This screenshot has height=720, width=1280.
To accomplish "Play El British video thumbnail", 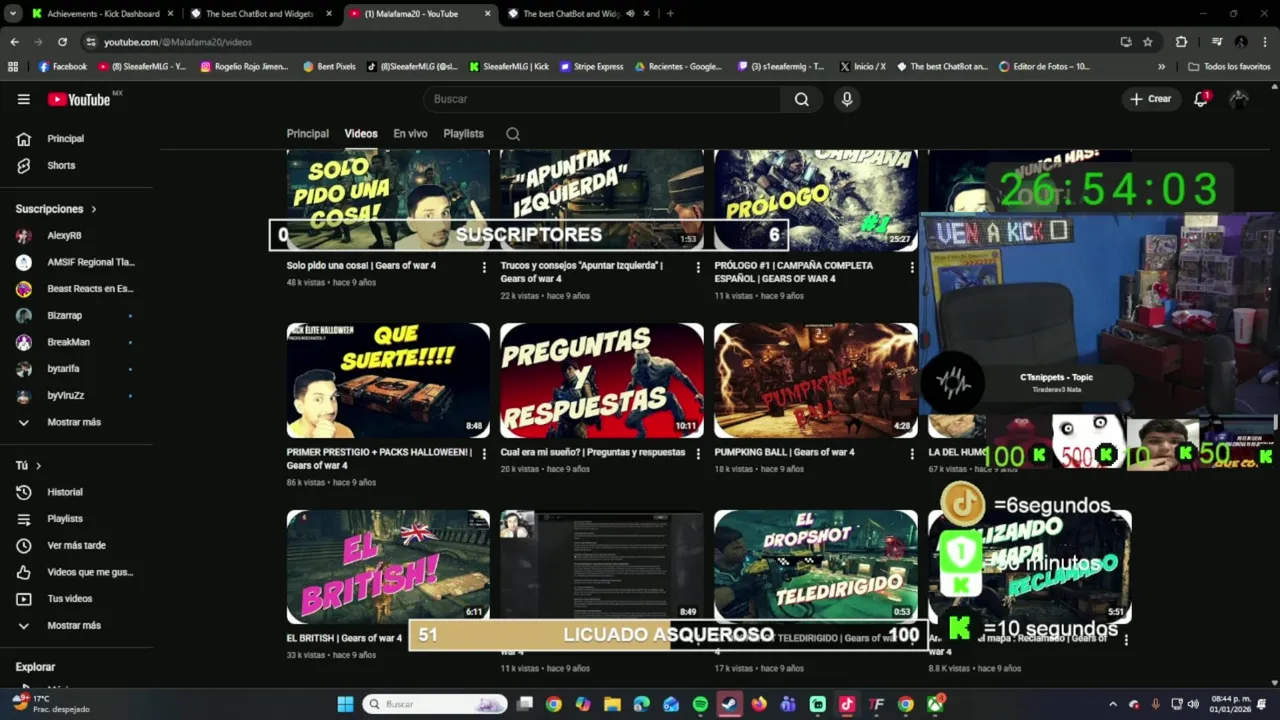I will coord(388,567).
